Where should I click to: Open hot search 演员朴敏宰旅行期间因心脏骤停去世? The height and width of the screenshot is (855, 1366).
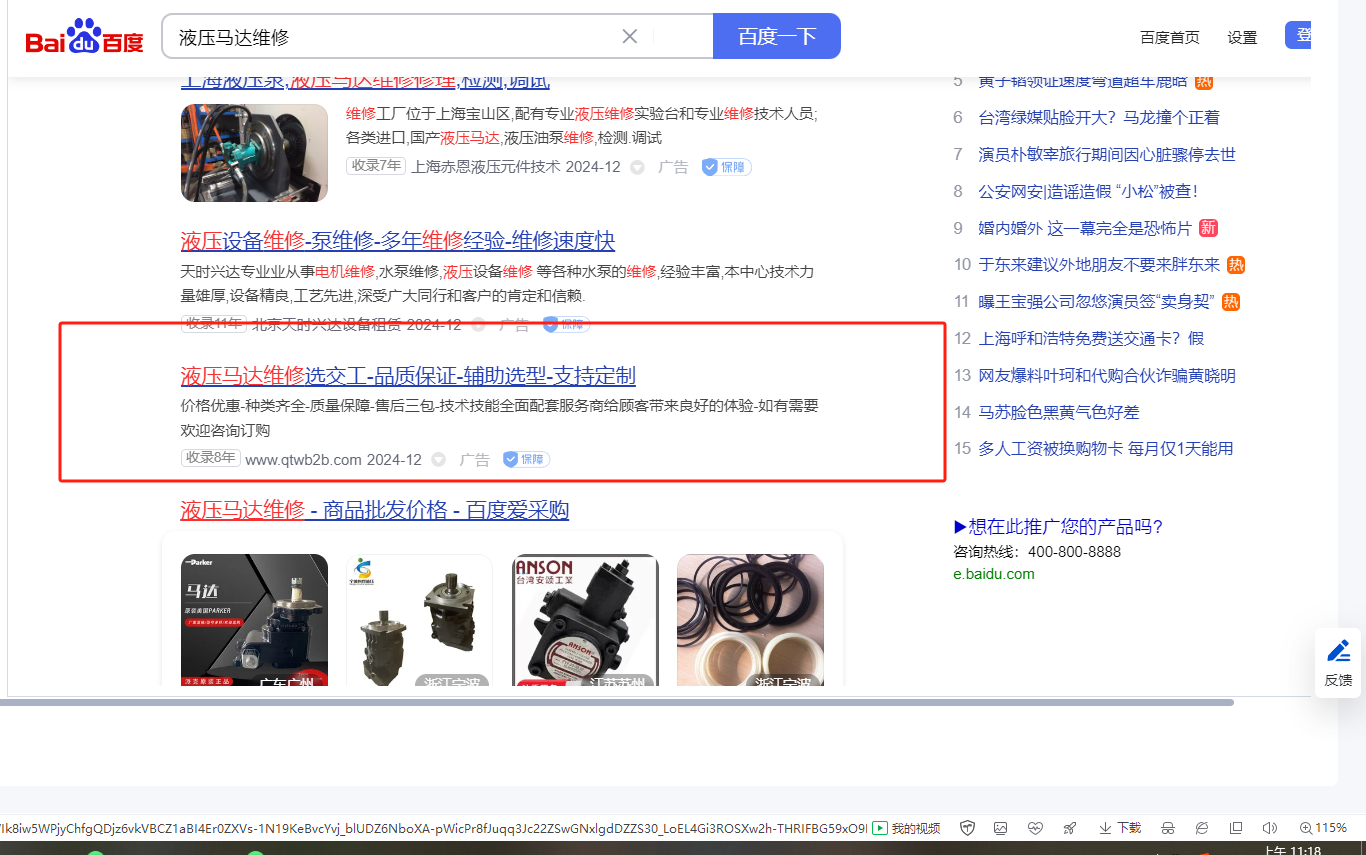pos(1107,155)
